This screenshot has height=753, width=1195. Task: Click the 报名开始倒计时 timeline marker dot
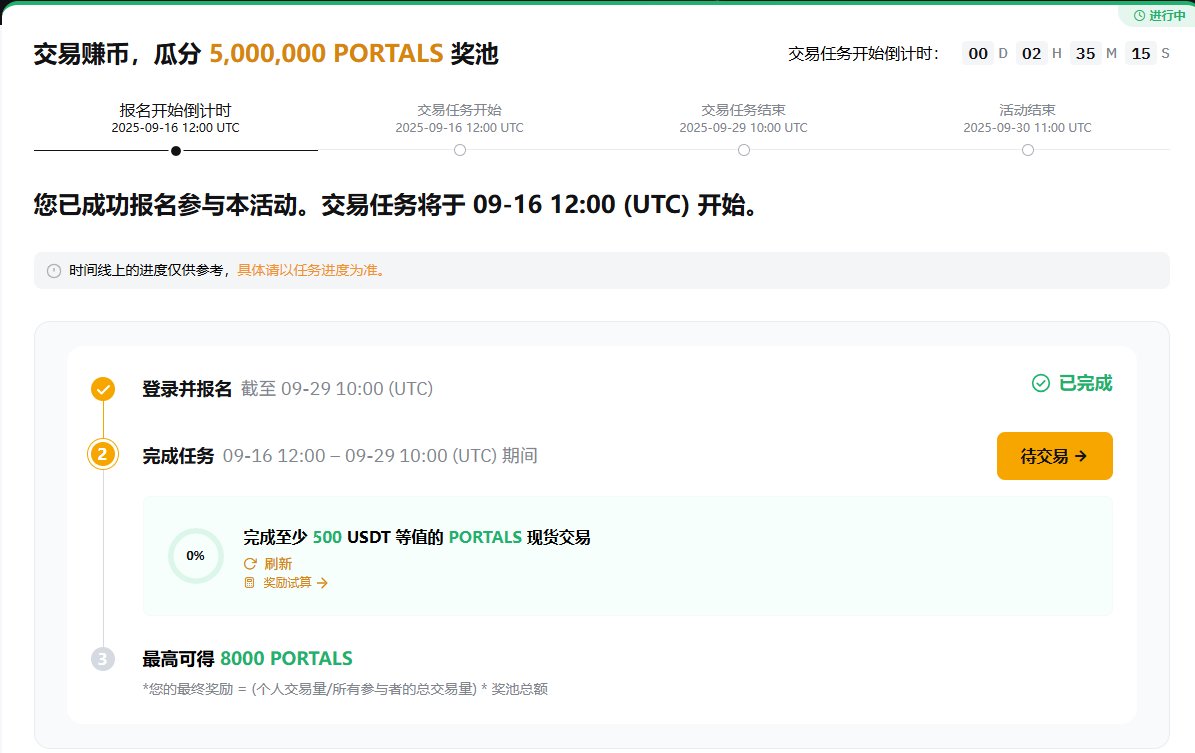coord(176,151)
